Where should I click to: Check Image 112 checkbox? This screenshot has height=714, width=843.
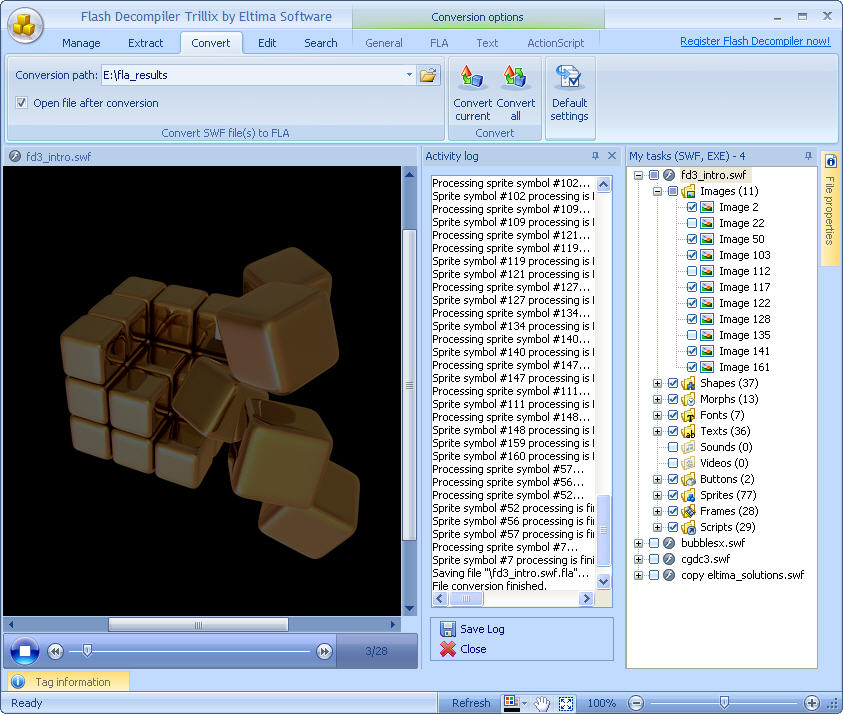(692, 271)
